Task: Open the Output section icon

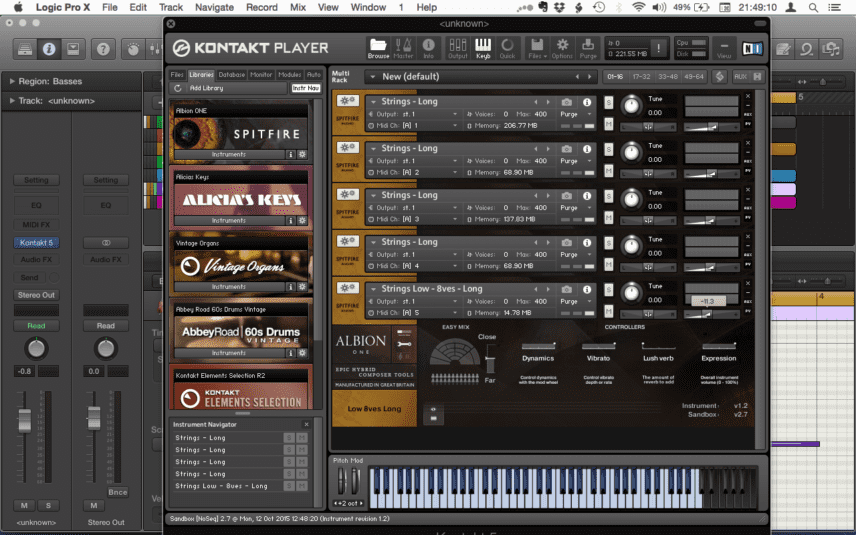Action: (457, 48)
